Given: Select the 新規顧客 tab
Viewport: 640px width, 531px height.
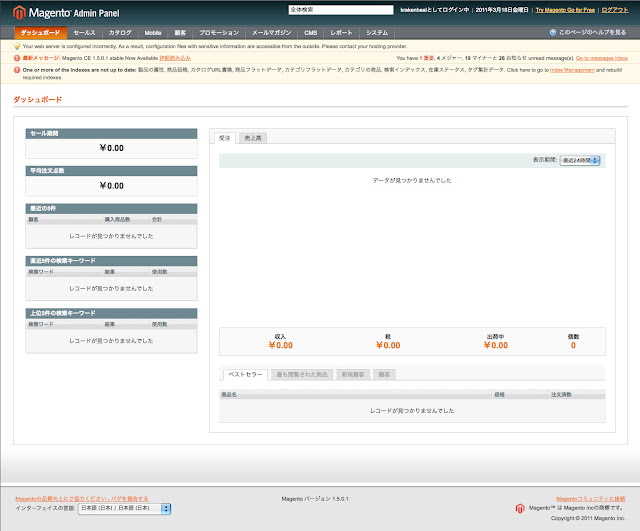Looking at the screenshot, I should pyautogui.click(x=353, y=374).
